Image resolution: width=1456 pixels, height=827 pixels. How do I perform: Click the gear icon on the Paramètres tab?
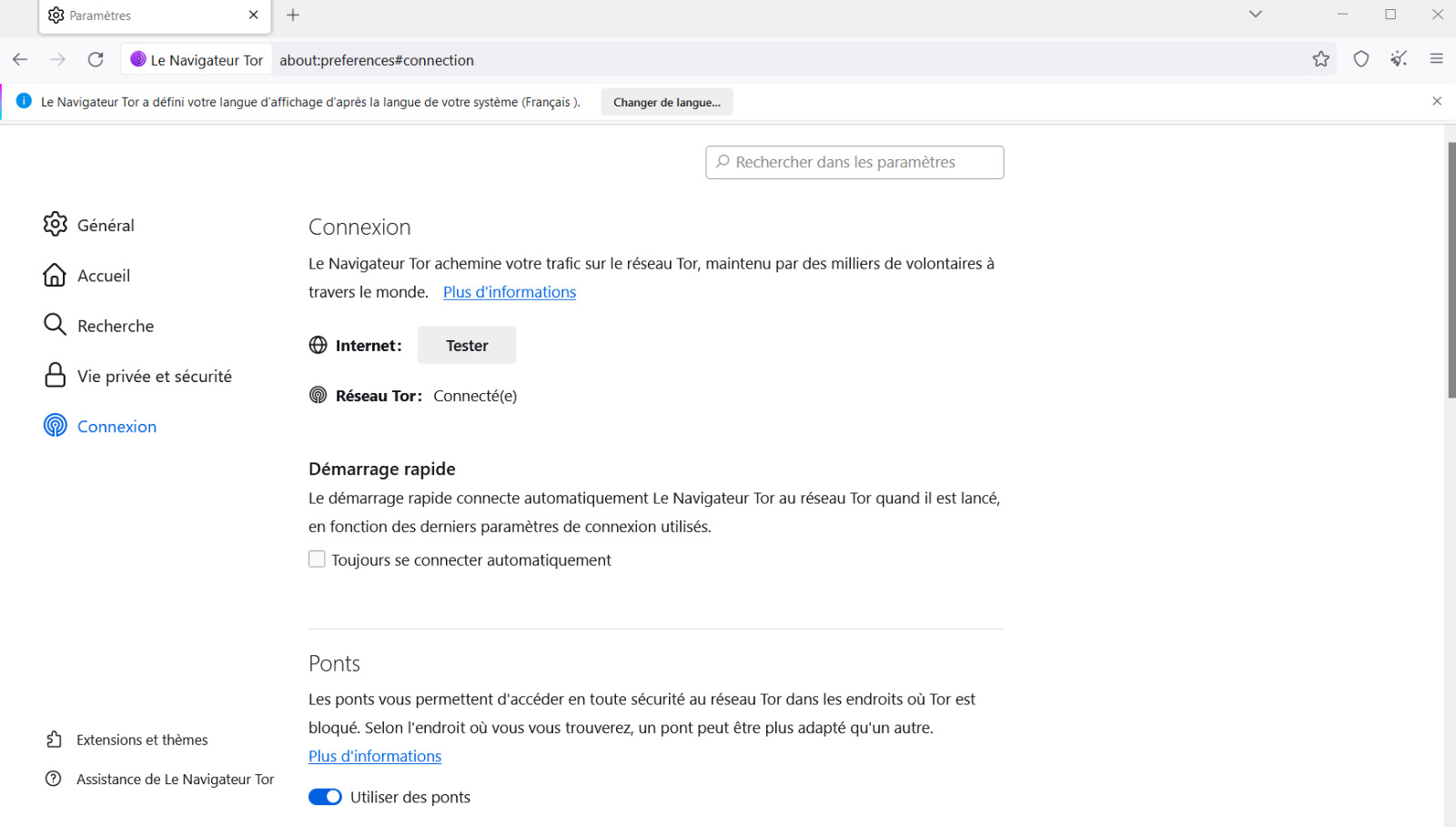point(56,15)
